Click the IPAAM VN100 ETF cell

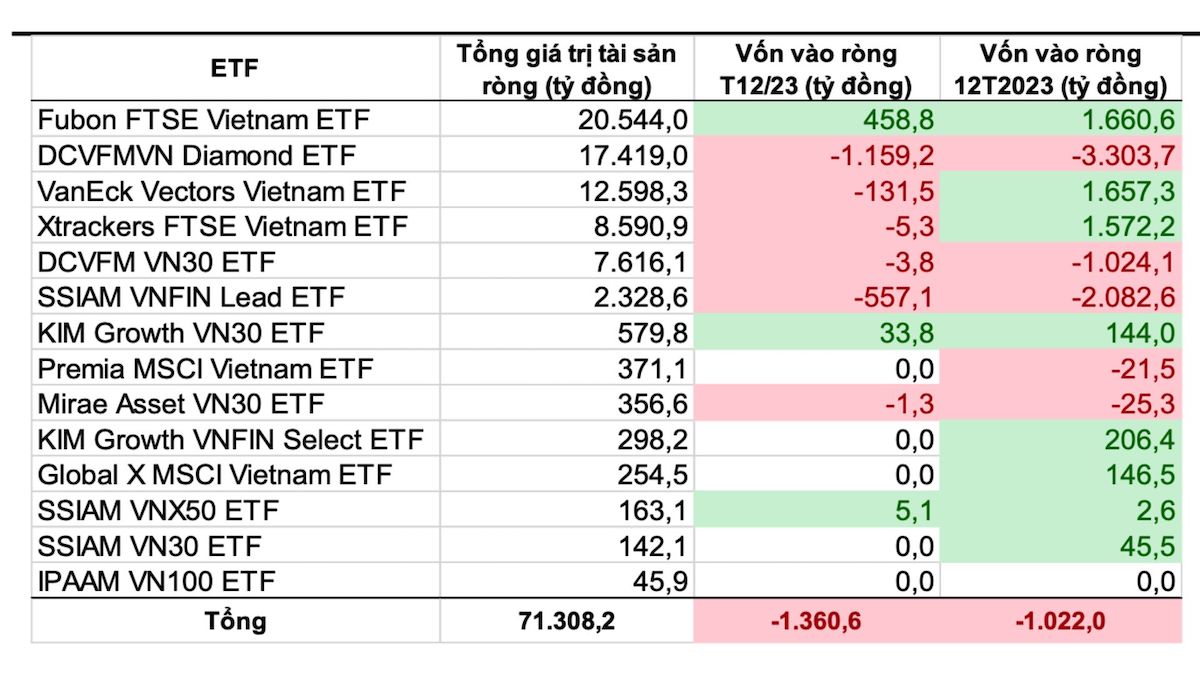(155, 580)
